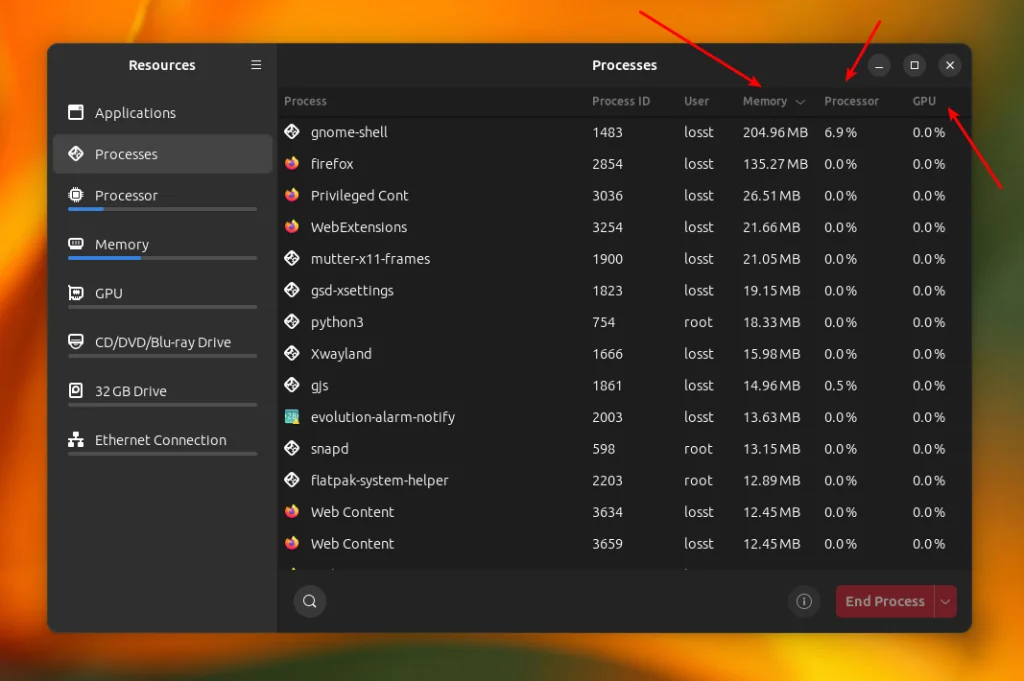Select the Xwayland process name
The width and height of the screenshot is (1024, 681).
341,354
